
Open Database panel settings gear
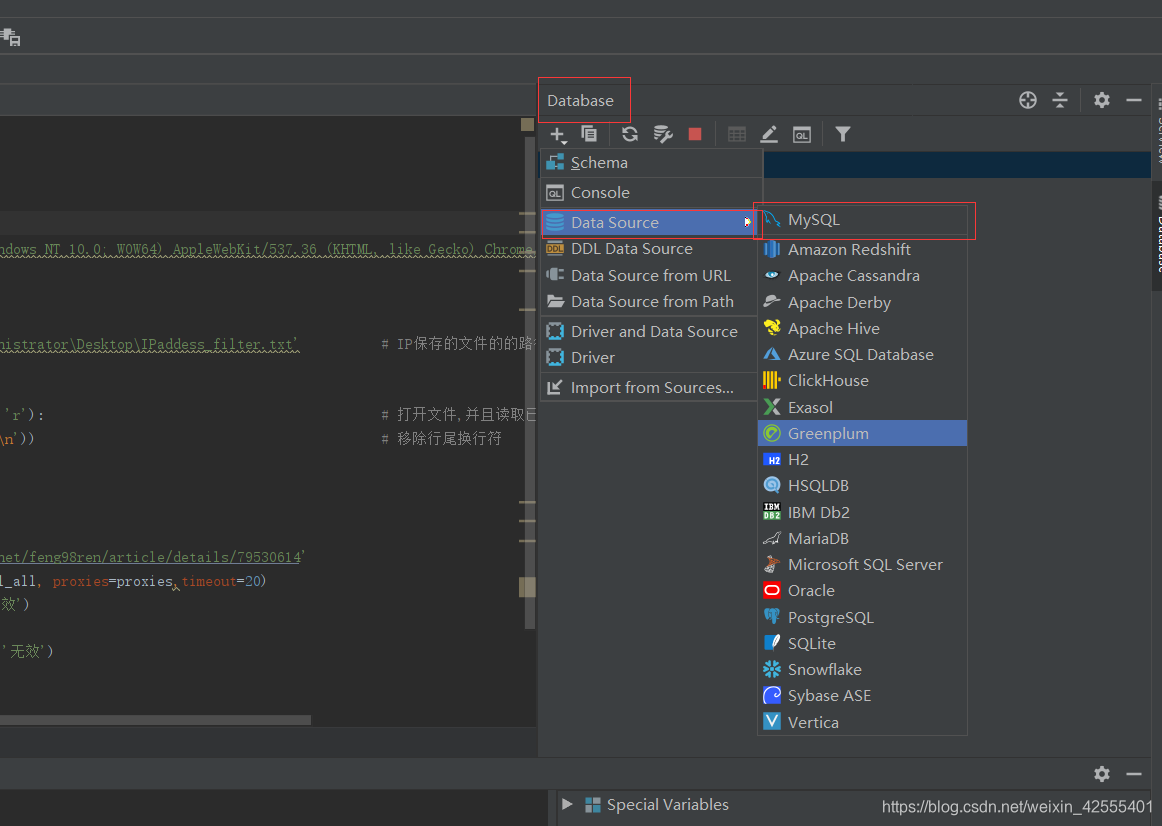tap(1102, 100)
